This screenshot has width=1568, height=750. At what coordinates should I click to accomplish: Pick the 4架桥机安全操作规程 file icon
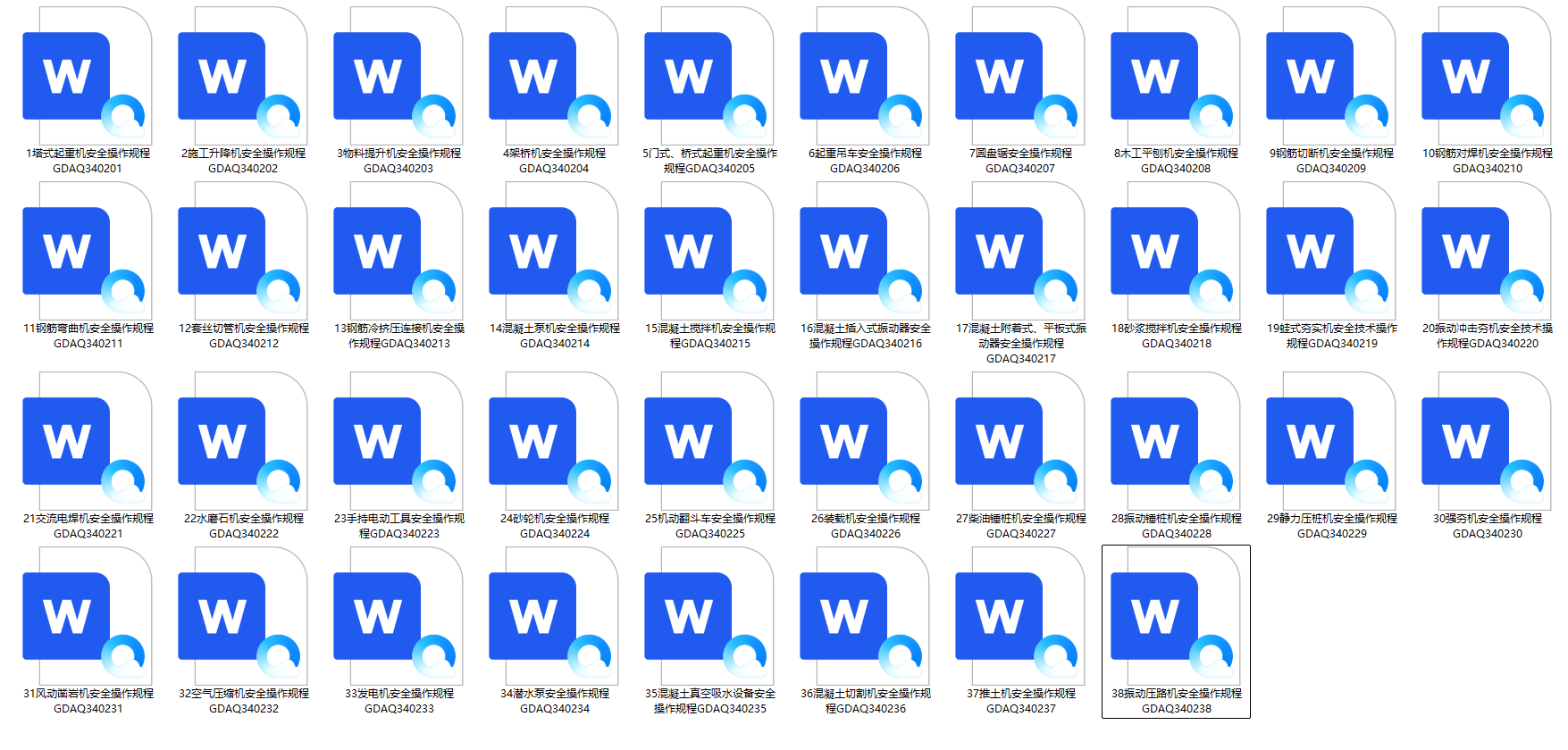(554, 76)
